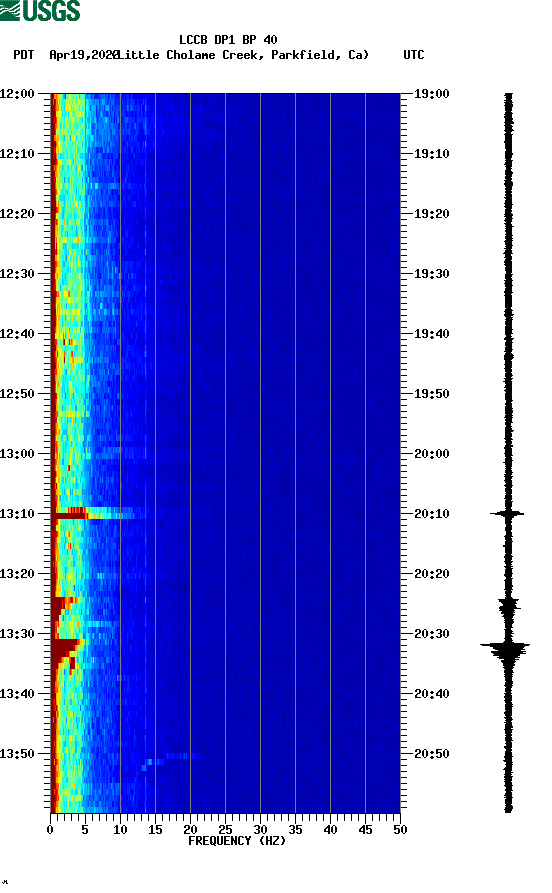Viewport: 552px width, 893px height.
Task: Click the waveform burst near 20:25 UTC
Action: [x=509, y=607]
